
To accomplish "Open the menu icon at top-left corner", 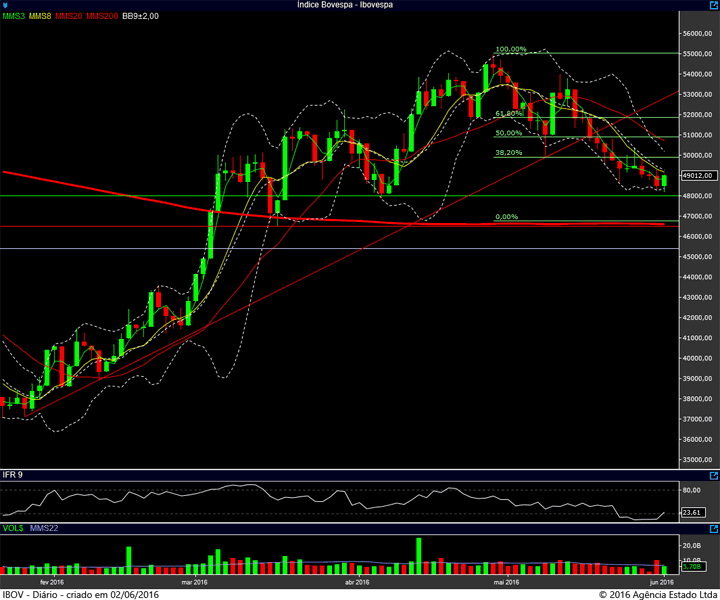I will coord(5,5).
